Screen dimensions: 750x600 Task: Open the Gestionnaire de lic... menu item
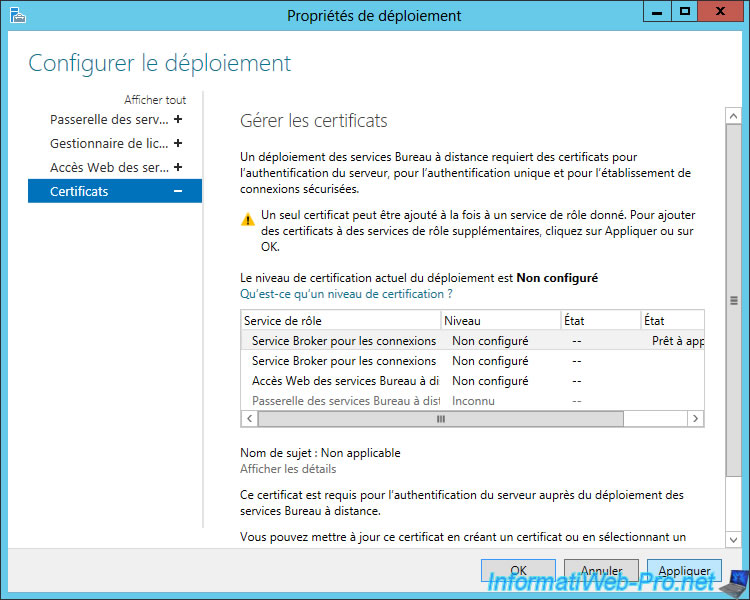coord(109,143)
